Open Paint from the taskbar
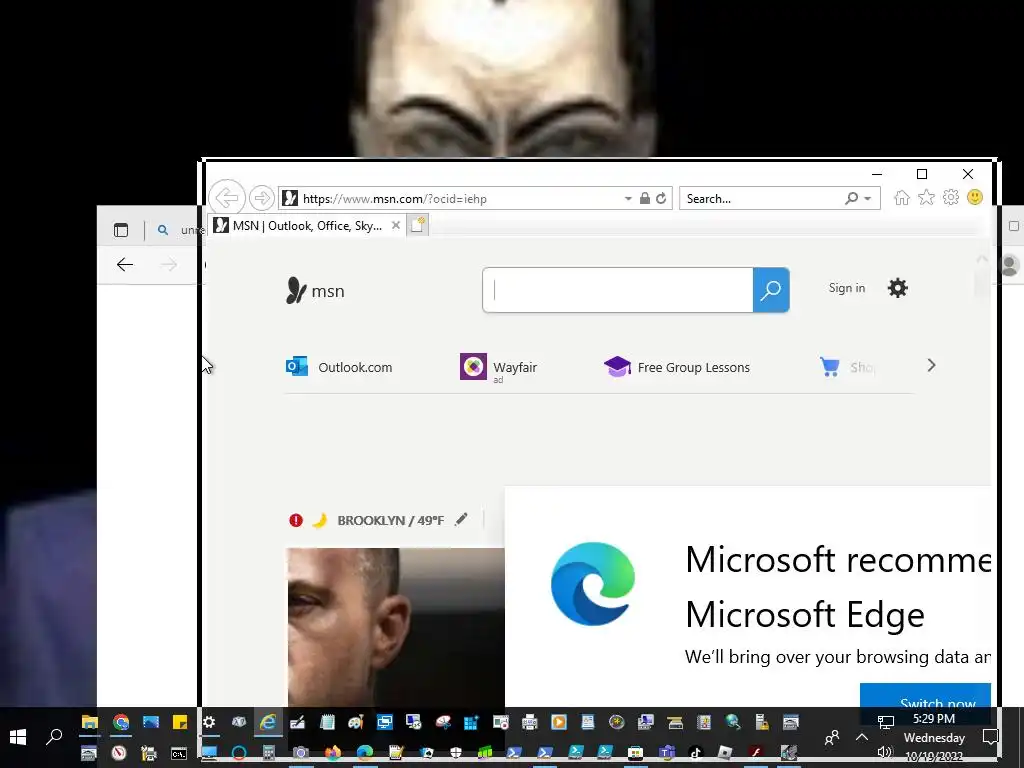The width and height of the screenshot is (1024, 768). pyautogui.click(x=356, y=722)
